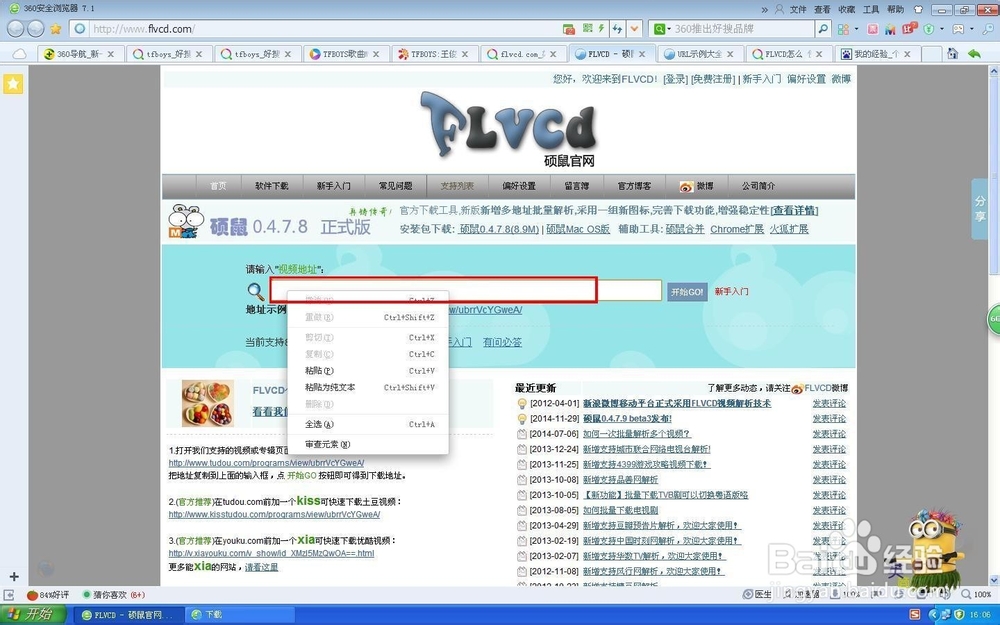Click the refresh arrows icon in address bar
The width and height of the screenshot is (1000, 625).
(x=617, y=29)
